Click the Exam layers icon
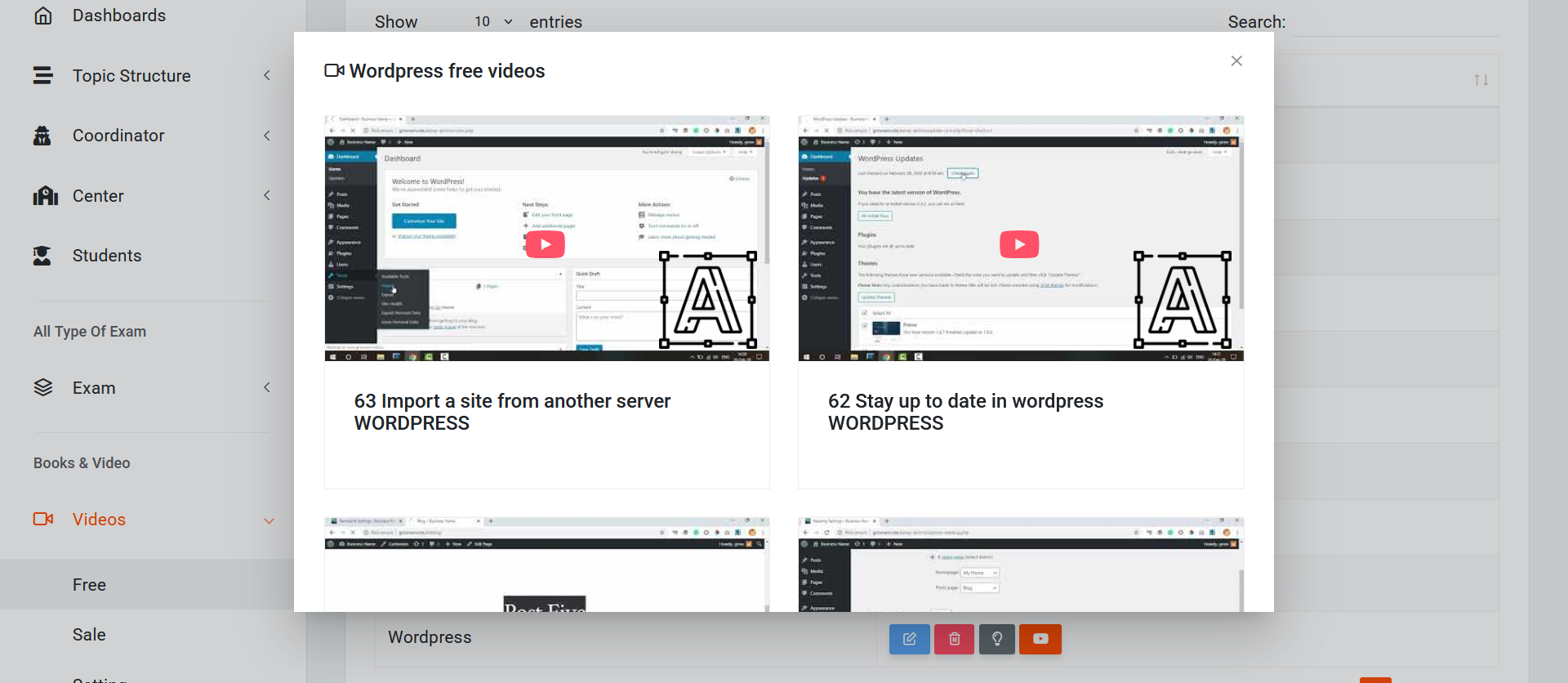The width and height of the screenshot is (1568, 683). 43,388
